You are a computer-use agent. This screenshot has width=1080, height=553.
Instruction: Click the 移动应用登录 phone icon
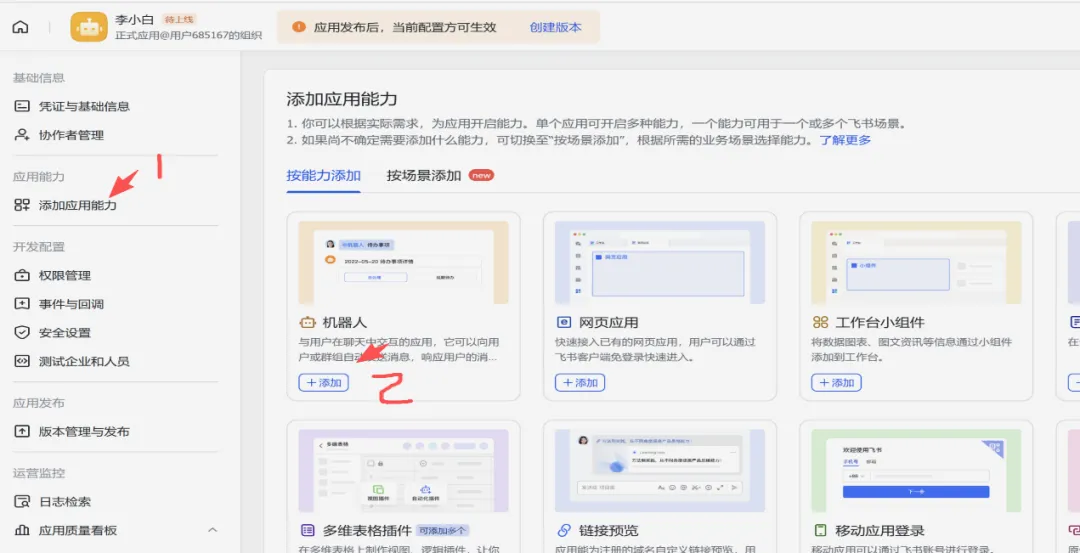820,530
